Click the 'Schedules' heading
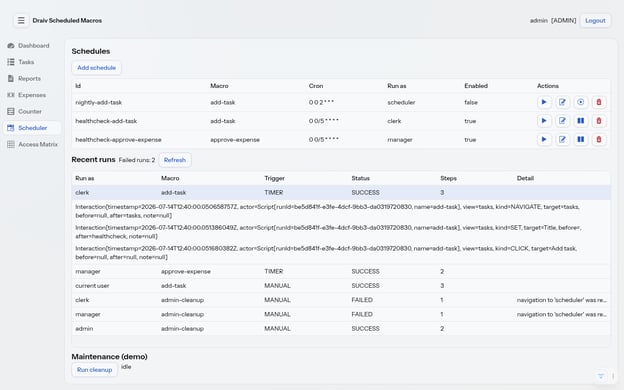The image size is (624, 390). click(91, 51)
